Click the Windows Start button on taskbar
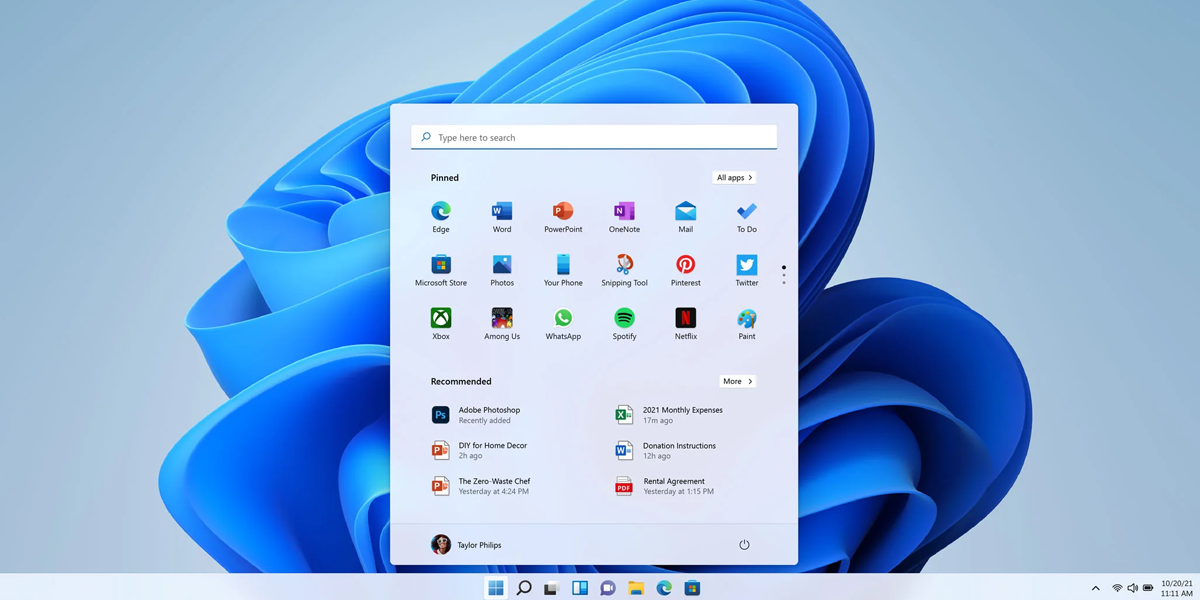The height and width of the screenshot is (600, 1200). pyautogui.click(x=496, y=588)
